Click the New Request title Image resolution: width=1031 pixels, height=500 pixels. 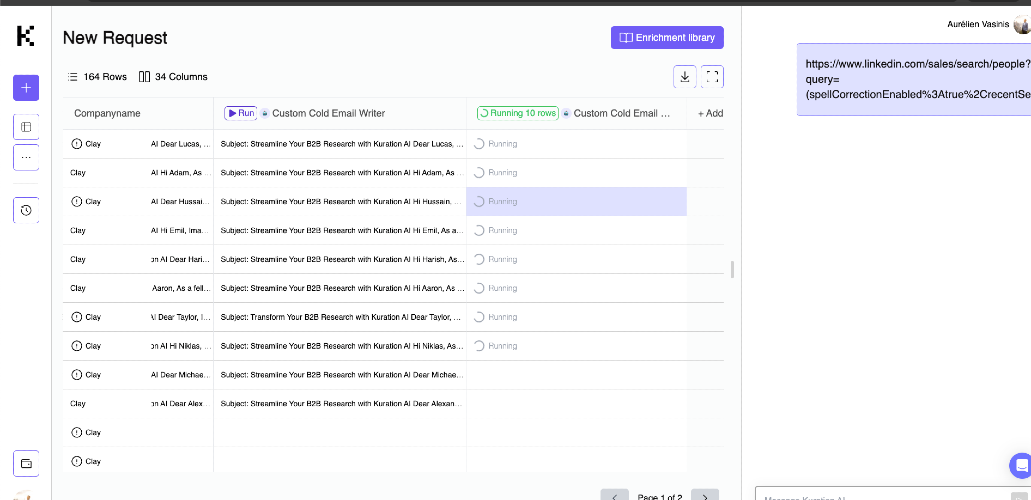[x=115, y=38]
